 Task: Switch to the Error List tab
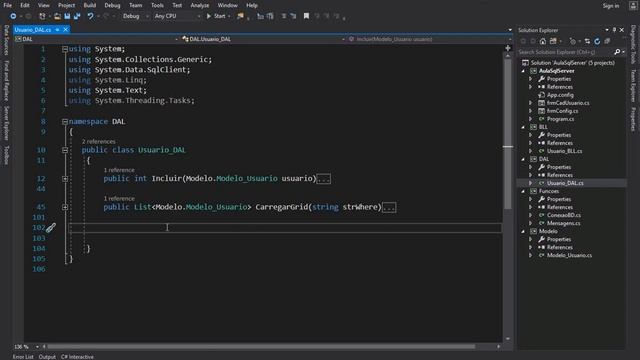coord(23,357)
